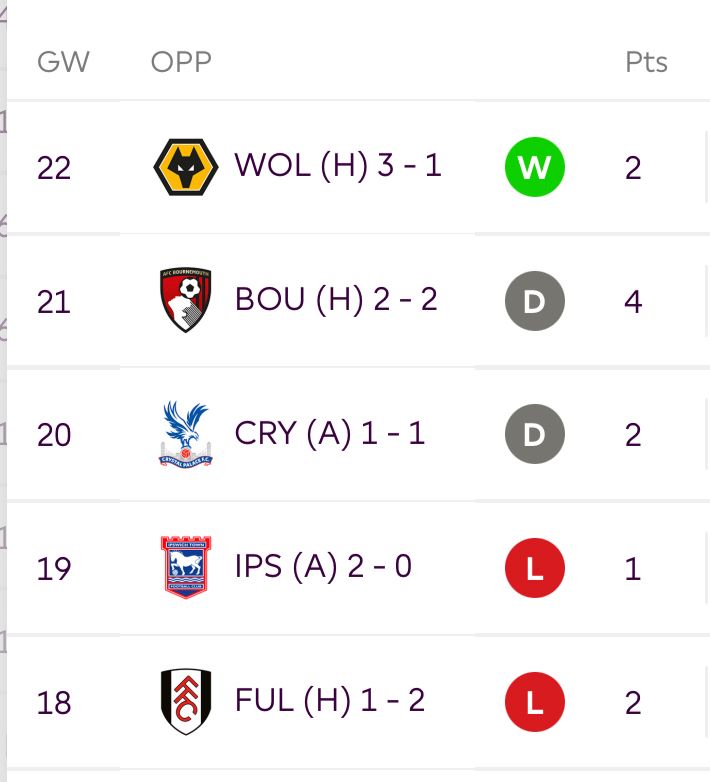
Task: Click the D badge for Crystal Palace match
Action: pos(534,434)
